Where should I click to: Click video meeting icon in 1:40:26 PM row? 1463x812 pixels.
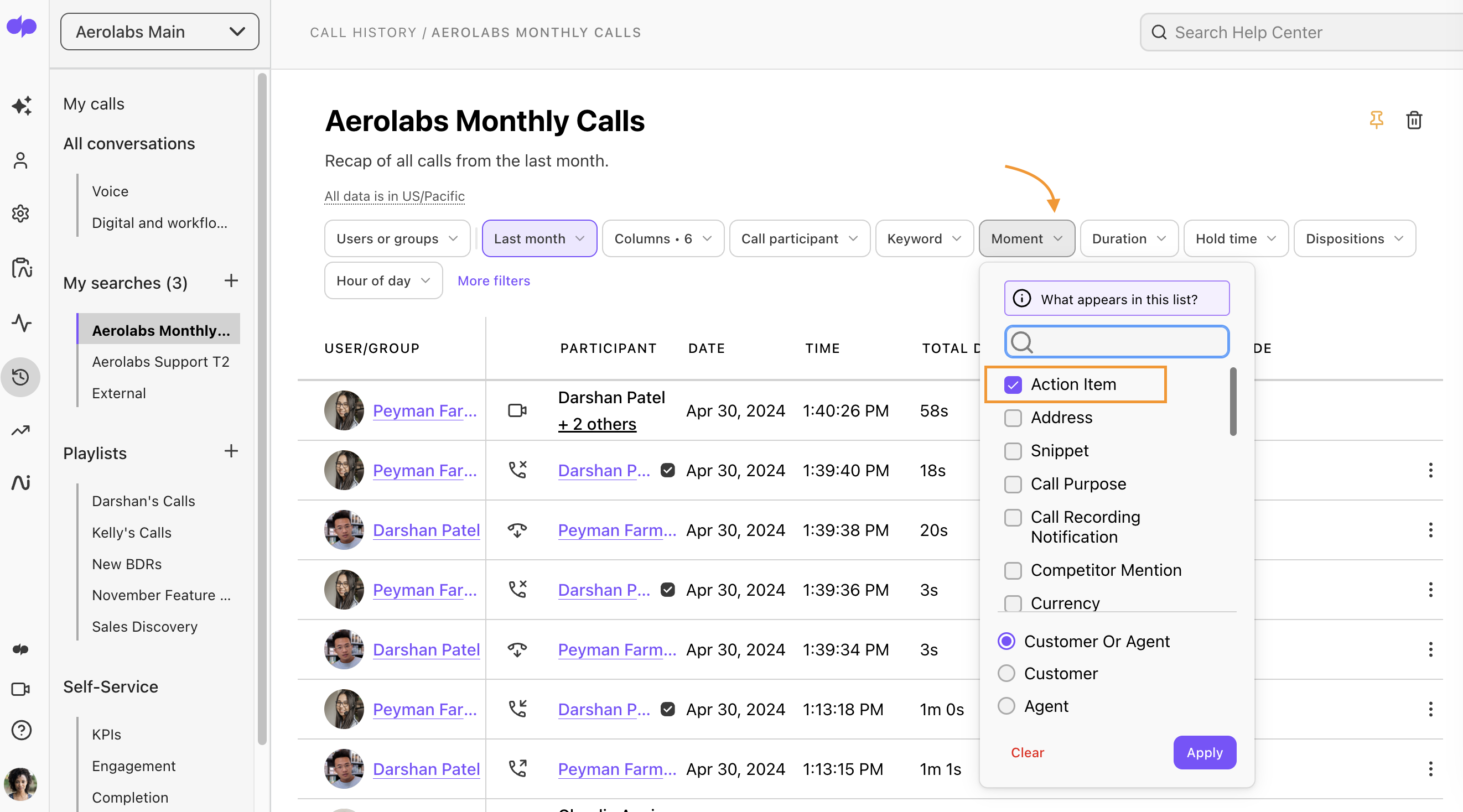point(517,410)
